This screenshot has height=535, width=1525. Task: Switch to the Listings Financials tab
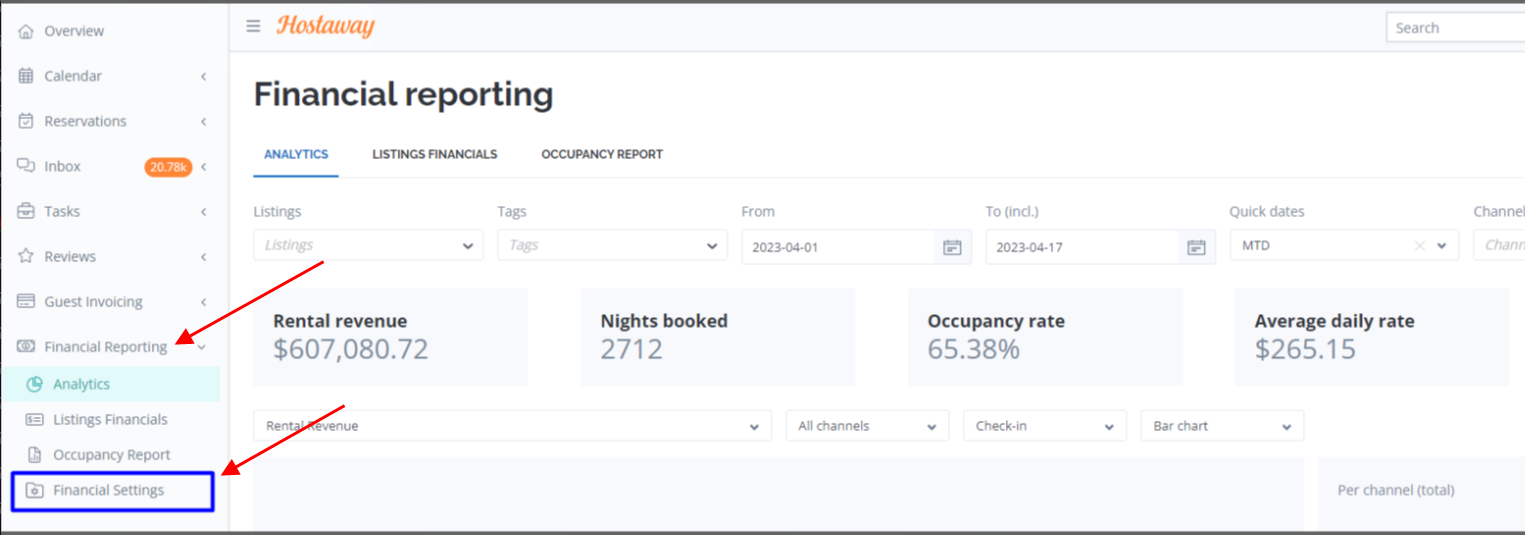[x=435, y=154]
